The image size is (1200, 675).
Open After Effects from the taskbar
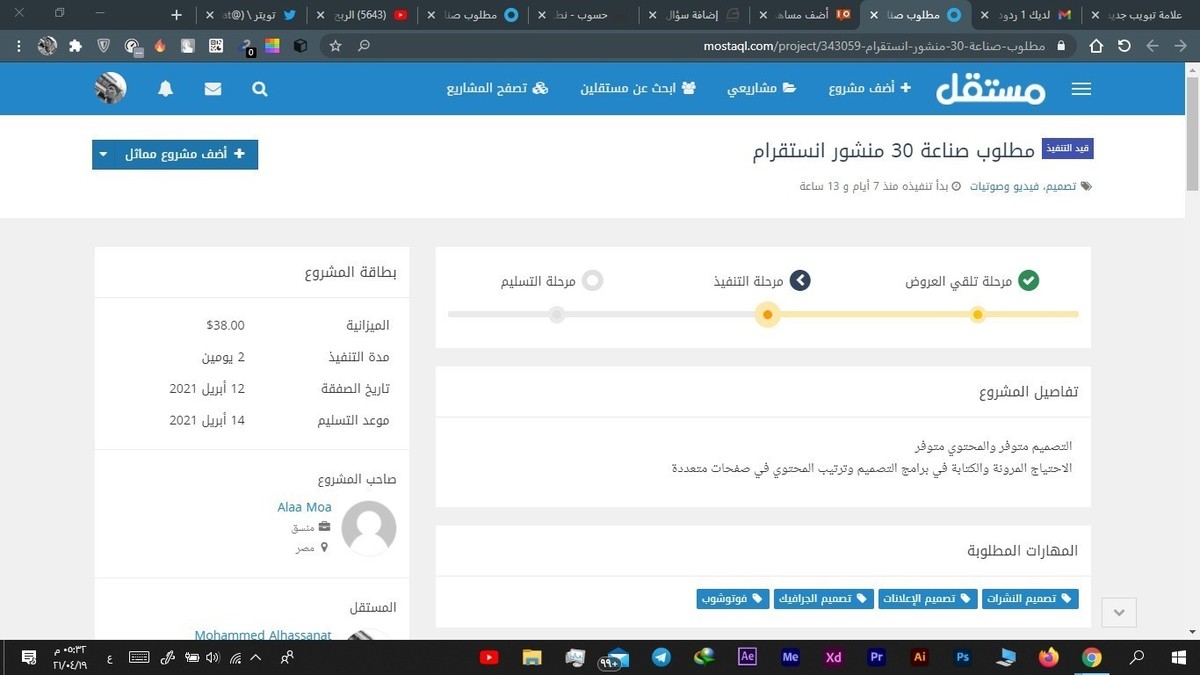[747, 657]
